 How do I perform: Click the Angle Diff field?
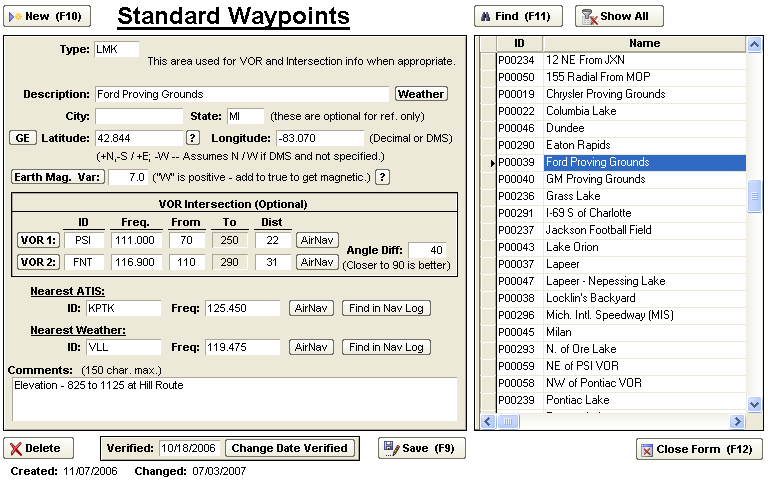coord(427,250)
